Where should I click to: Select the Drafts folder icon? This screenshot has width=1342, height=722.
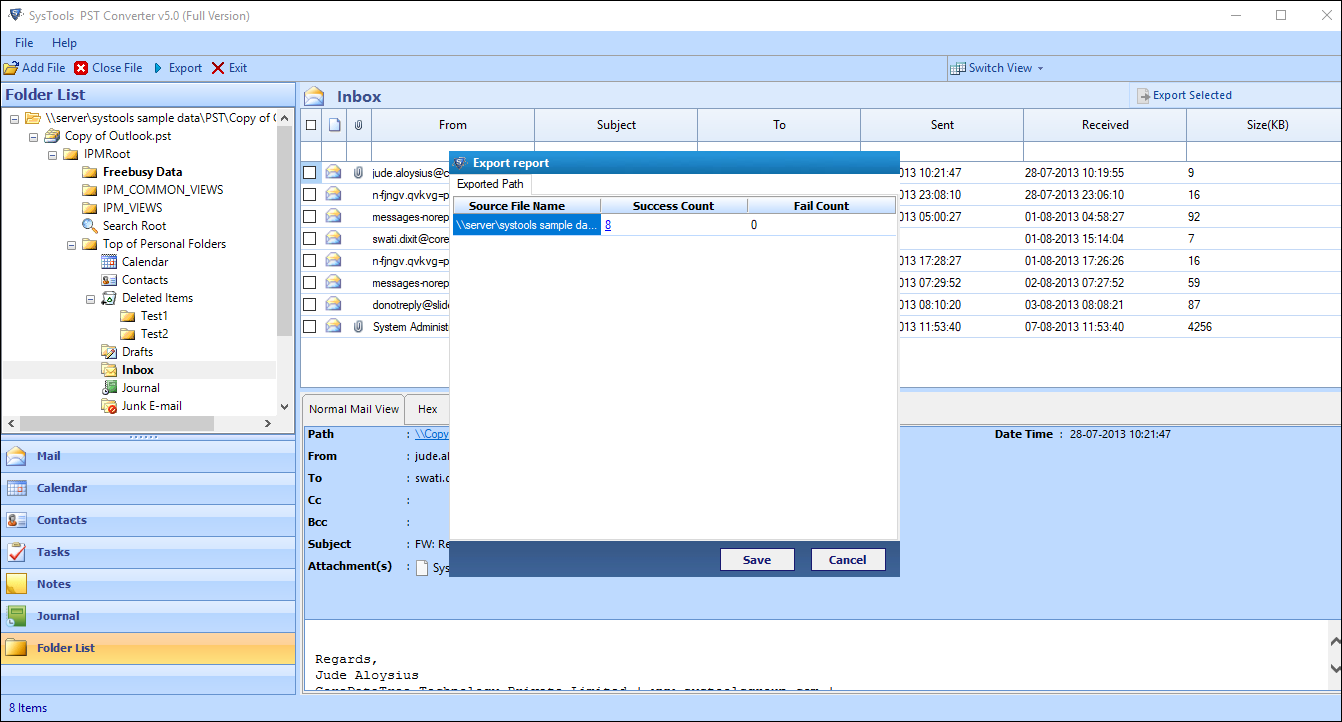(x=109, y=352)
